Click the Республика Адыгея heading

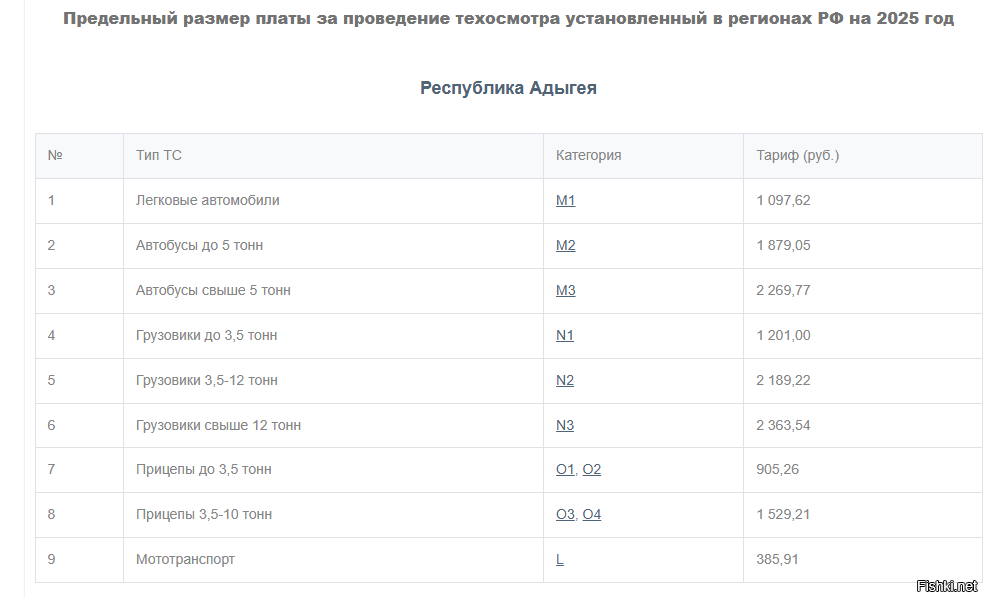[x=508, y=88]
